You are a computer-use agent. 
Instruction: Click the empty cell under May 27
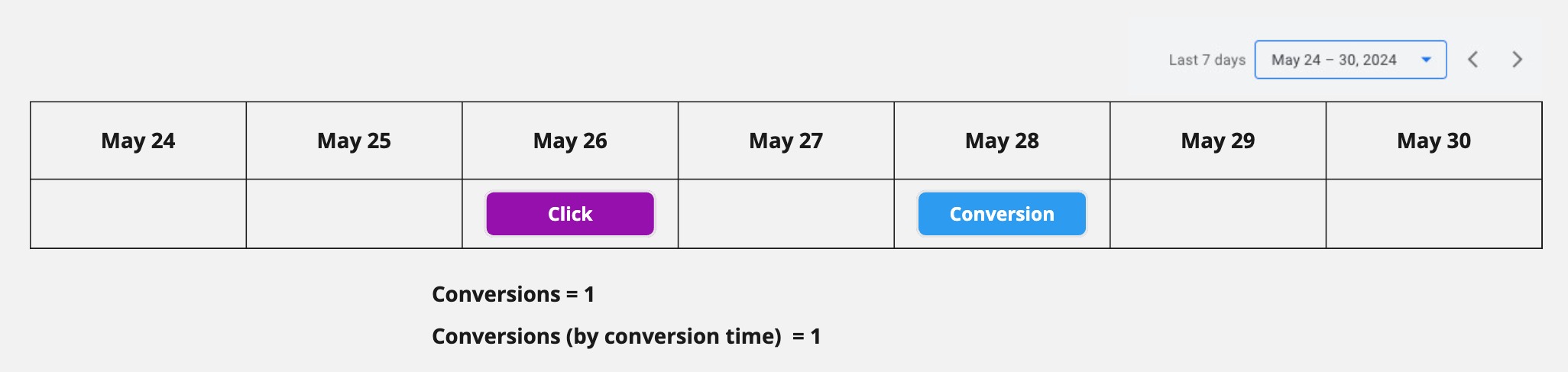coord(786,214)
